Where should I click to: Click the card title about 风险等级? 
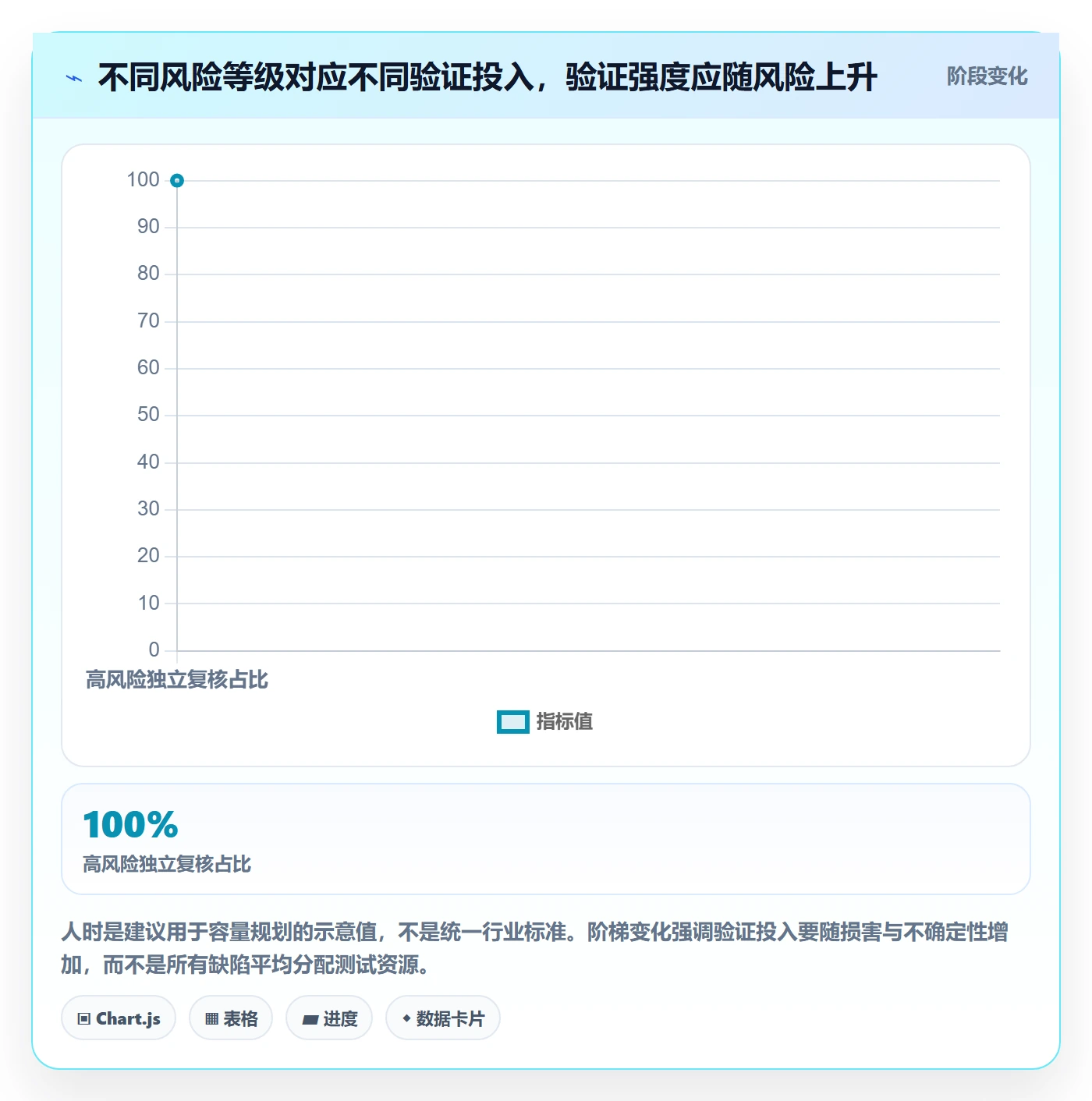(487, 77)
